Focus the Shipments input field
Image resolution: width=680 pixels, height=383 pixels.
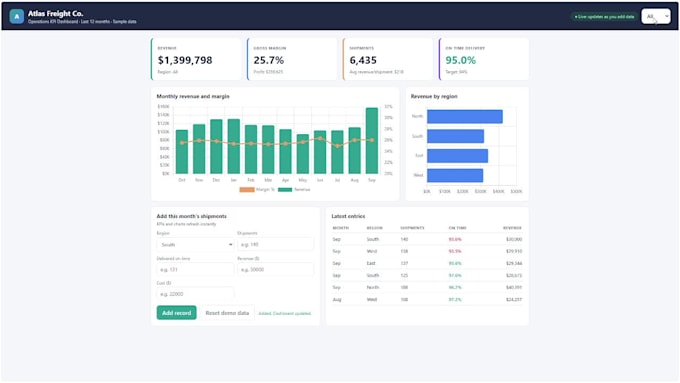tap(275, 245)
